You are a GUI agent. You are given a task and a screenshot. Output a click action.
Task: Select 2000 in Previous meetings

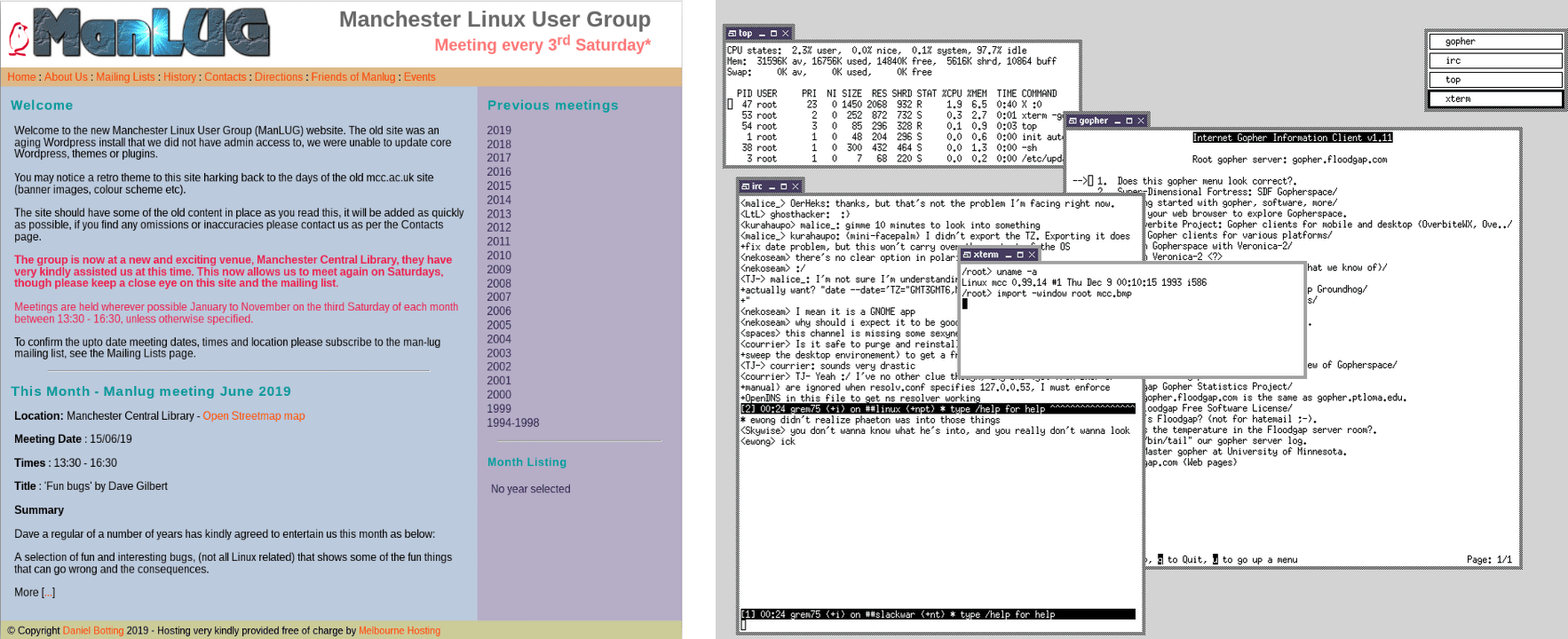[x=499, y=395]
